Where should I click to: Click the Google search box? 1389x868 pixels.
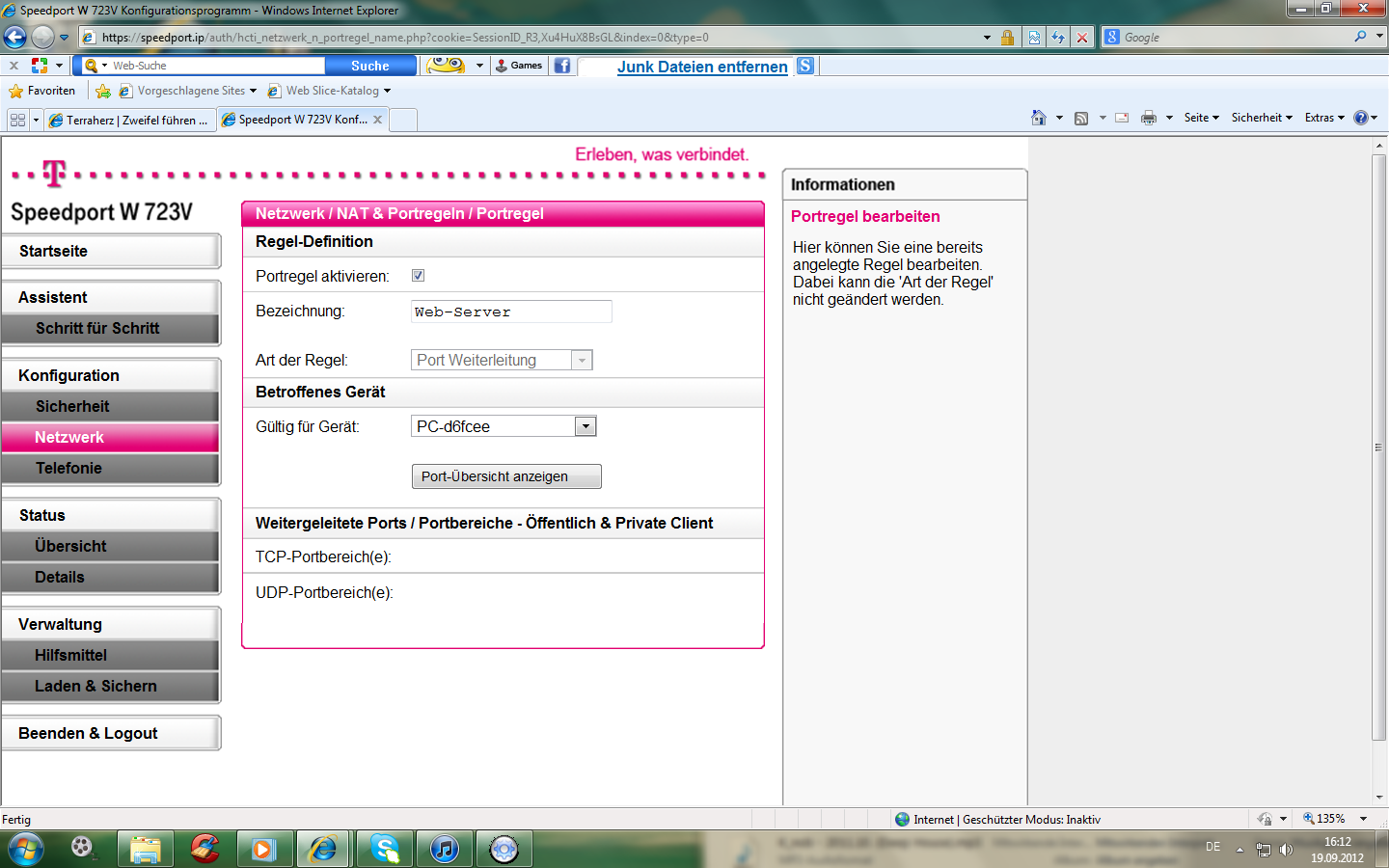[1235, 38]
